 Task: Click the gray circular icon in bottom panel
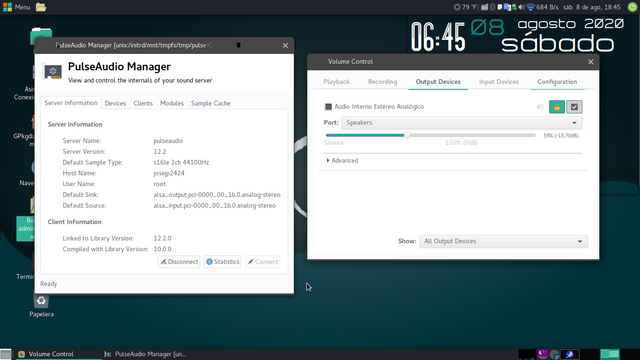pyautogui.click(x=554, y=354)
